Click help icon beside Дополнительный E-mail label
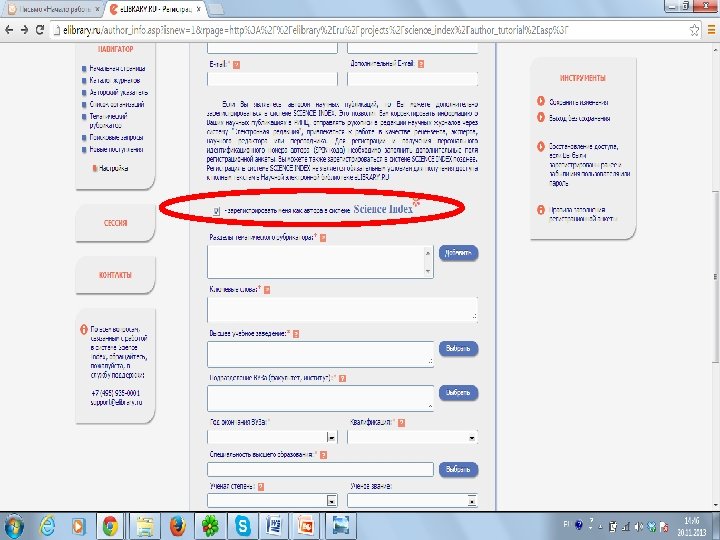 pos(421,64)
